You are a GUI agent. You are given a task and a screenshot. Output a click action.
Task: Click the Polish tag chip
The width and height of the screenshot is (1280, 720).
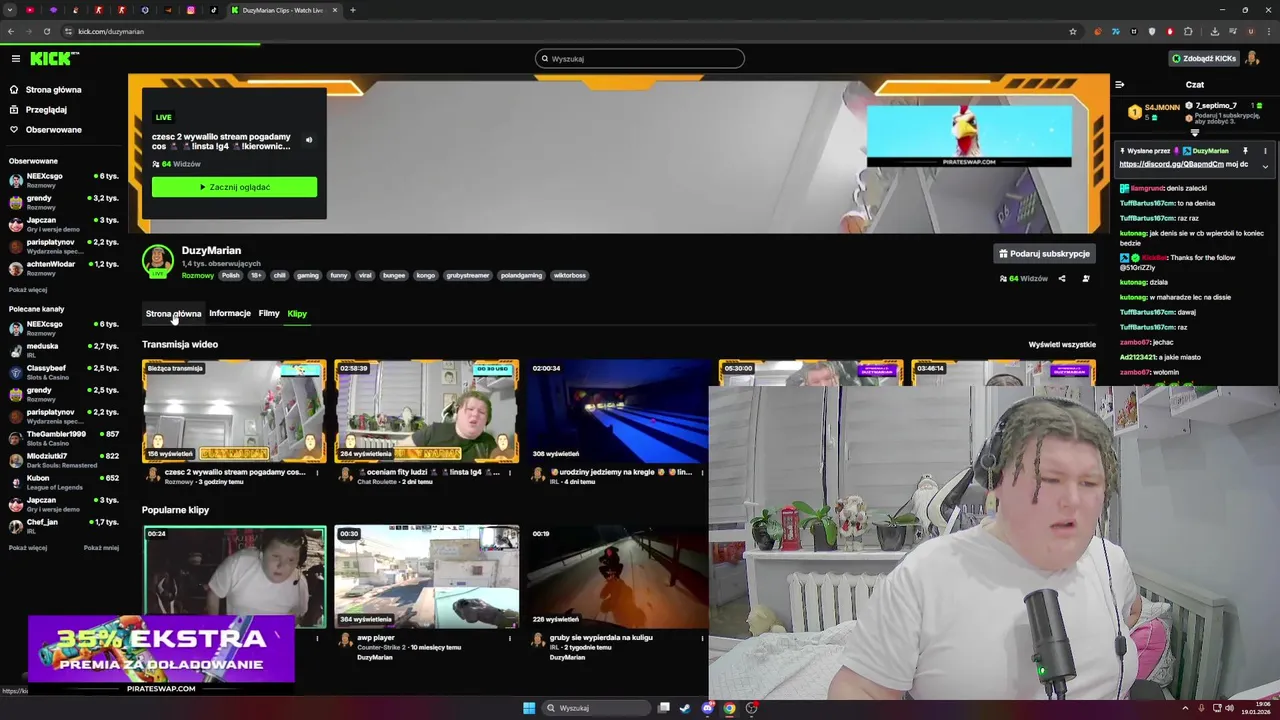231,276
